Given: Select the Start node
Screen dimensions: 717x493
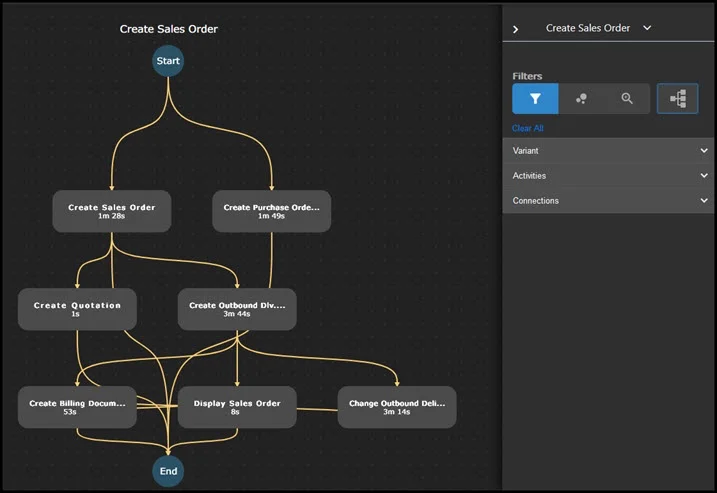Looking at the screenshot, I should pyautogui.click(x=168, y=61).
